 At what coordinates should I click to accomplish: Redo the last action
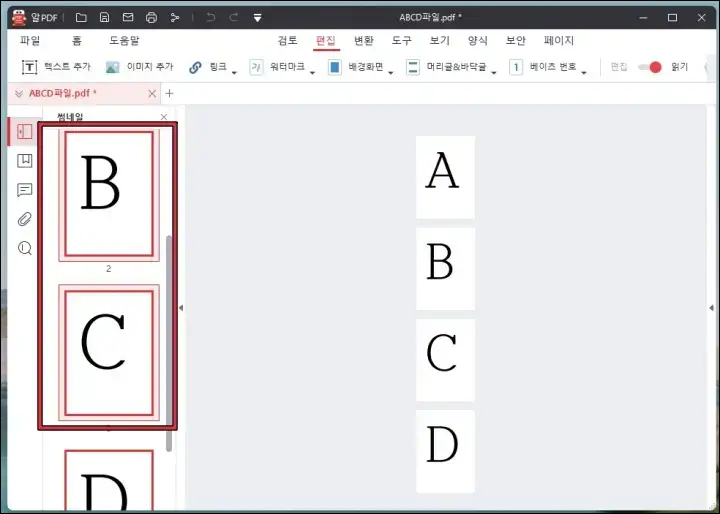tap(234, 17)
